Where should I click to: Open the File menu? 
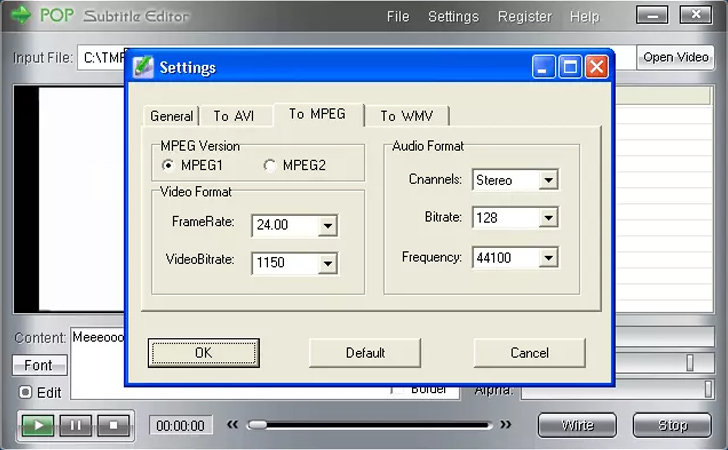click(398, 17)
